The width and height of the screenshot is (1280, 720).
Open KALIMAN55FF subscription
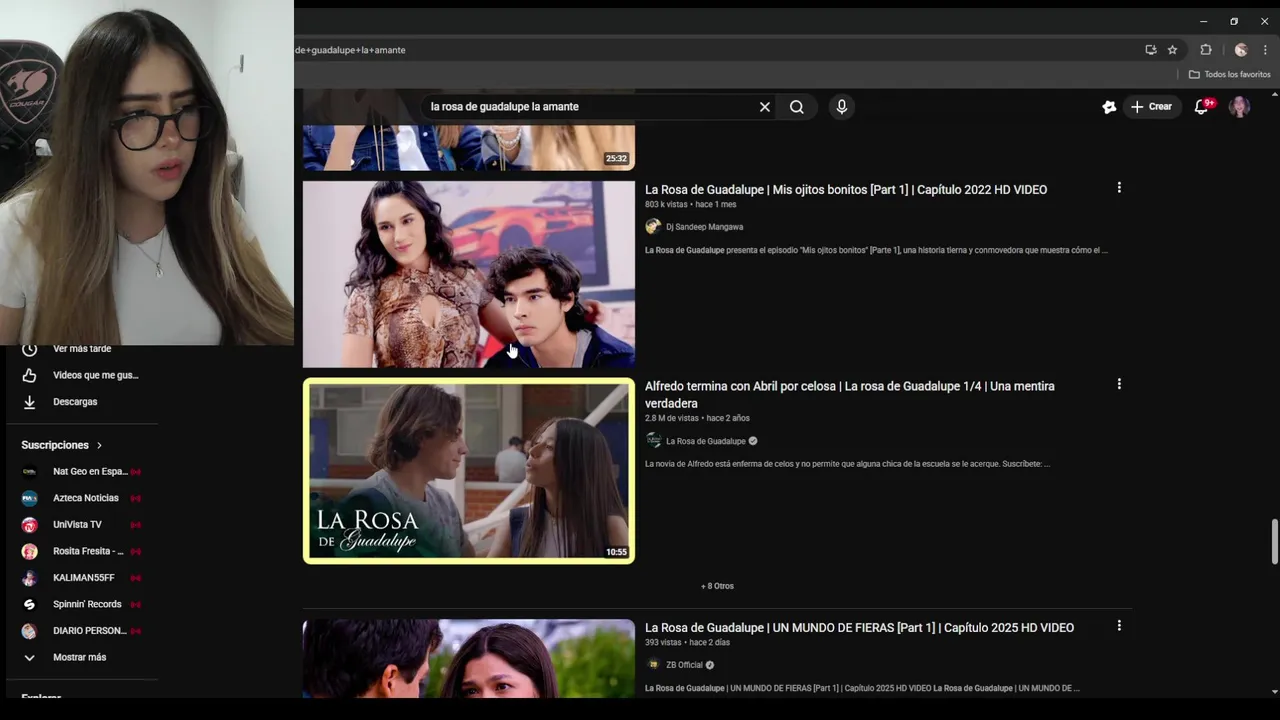80,578
